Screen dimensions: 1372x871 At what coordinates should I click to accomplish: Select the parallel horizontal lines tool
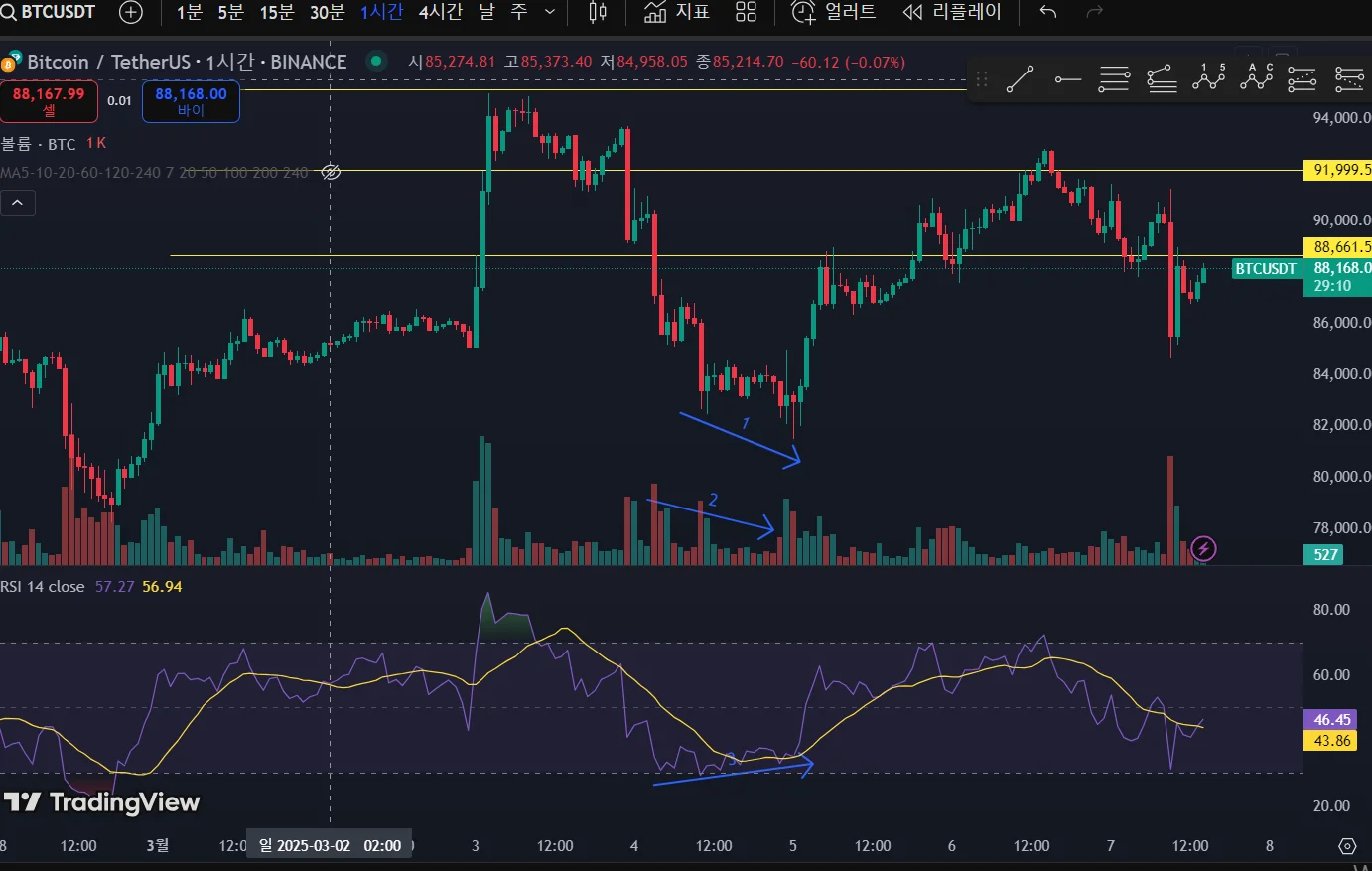coord(1114,78)
